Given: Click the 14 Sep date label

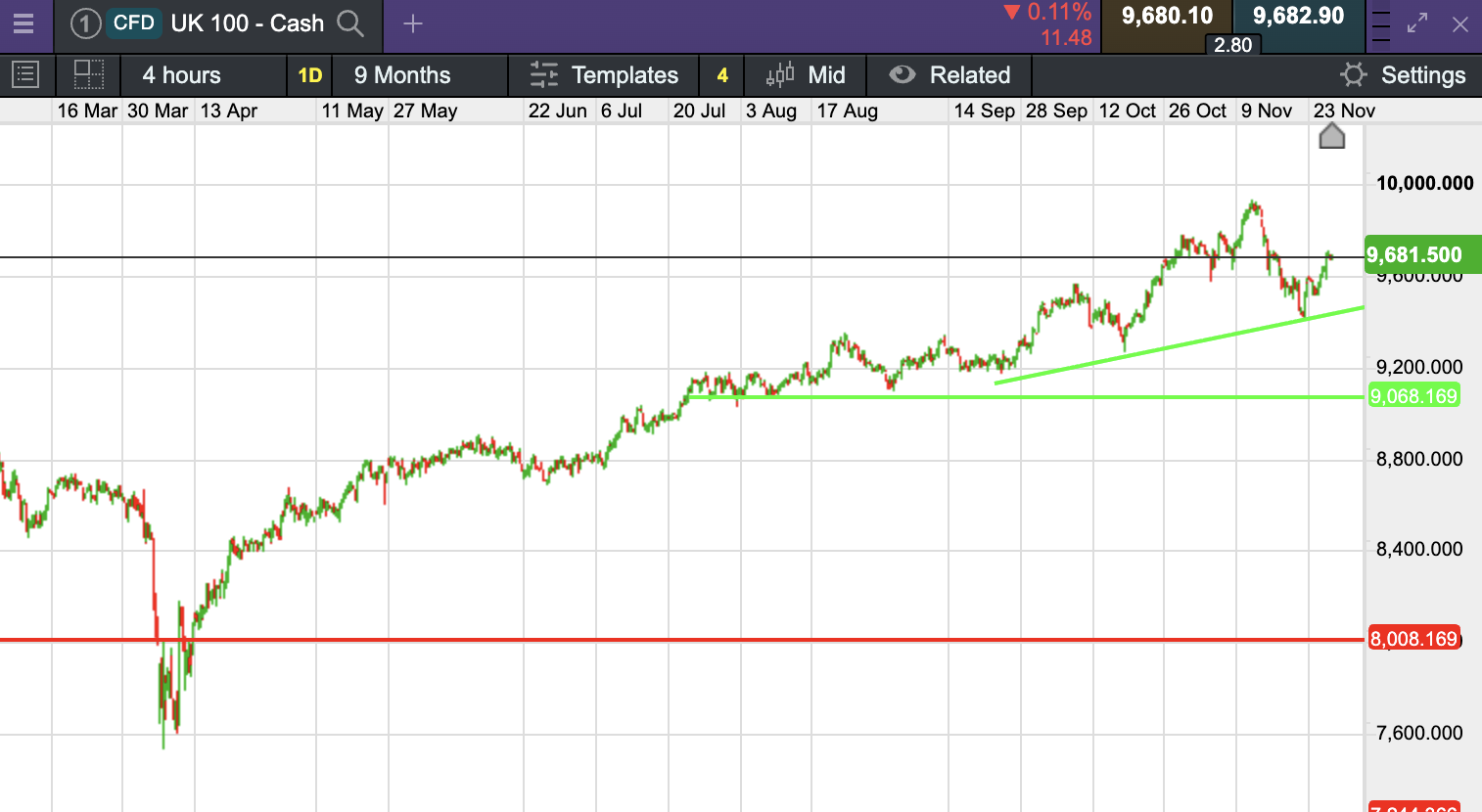Looking at the screenshot, I should (x=985, y=111).
